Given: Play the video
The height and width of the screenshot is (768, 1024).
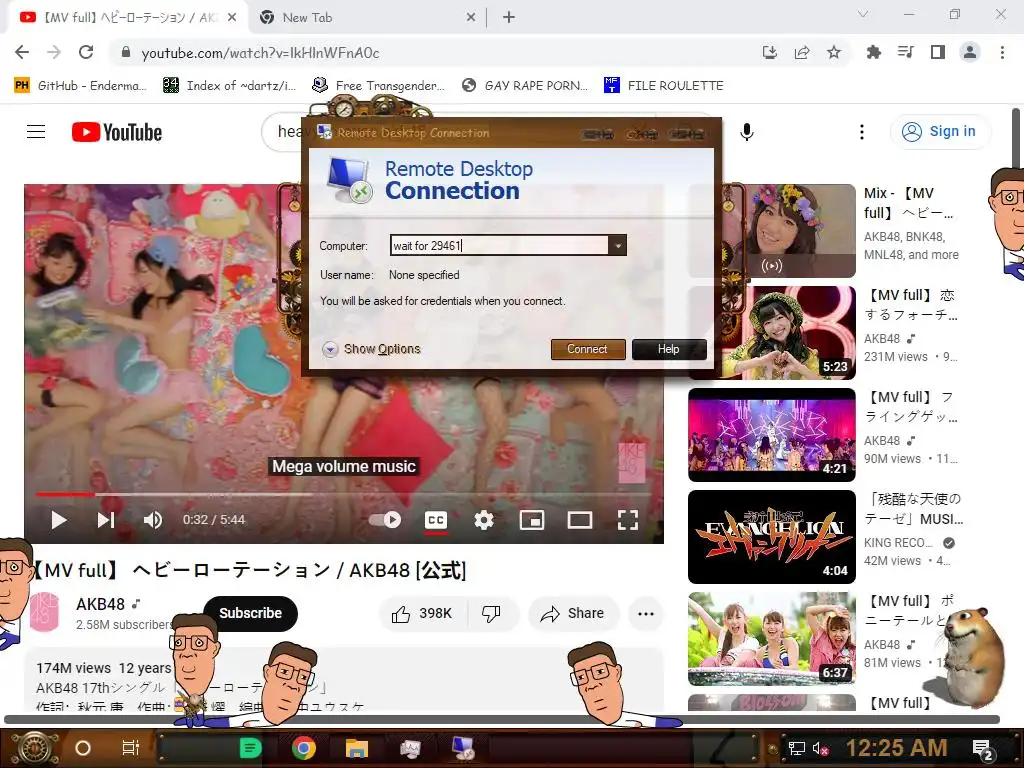Looking at the screenshot, I should 59,520.
